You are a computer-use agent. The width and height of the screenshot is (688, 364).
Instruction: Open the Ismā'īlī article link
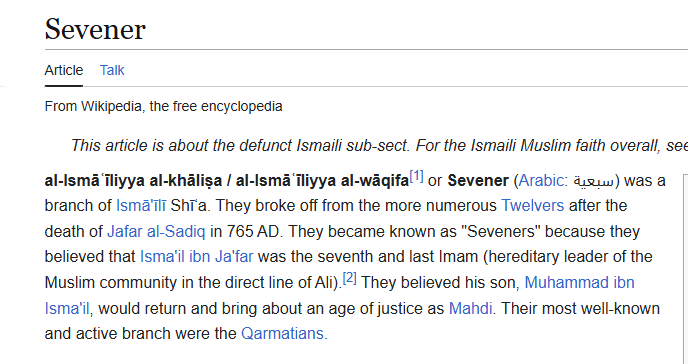[141, 206]
